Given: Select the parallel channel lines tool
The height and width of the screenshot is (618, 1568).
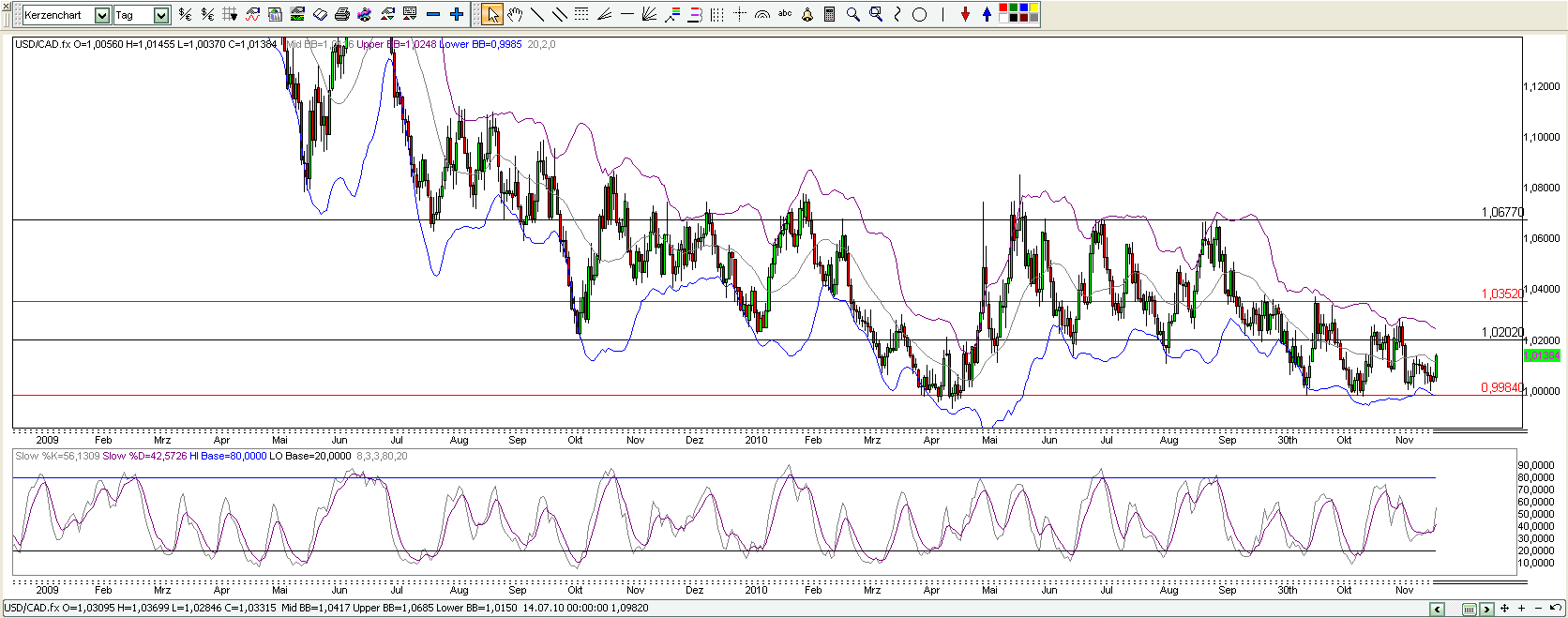Looking at the screenshot, I should [559, 14].
